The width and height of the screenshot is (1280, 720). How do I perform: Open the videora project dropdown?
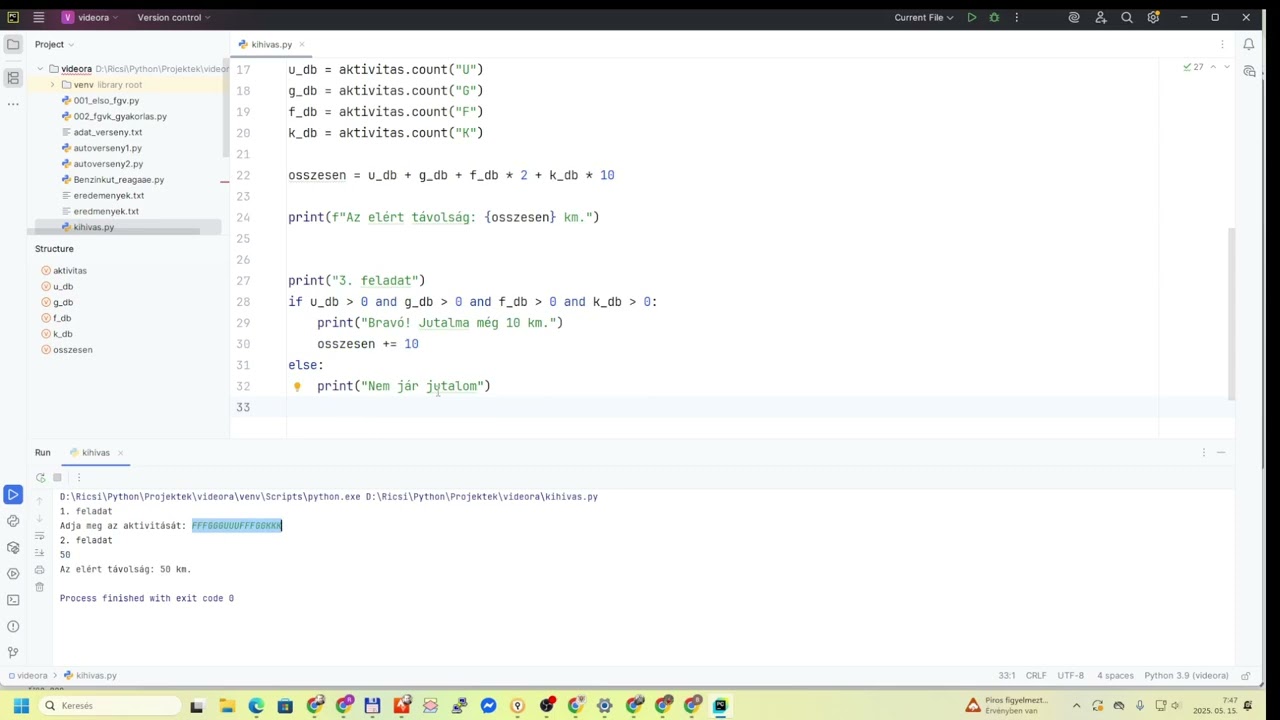[89, 17]
